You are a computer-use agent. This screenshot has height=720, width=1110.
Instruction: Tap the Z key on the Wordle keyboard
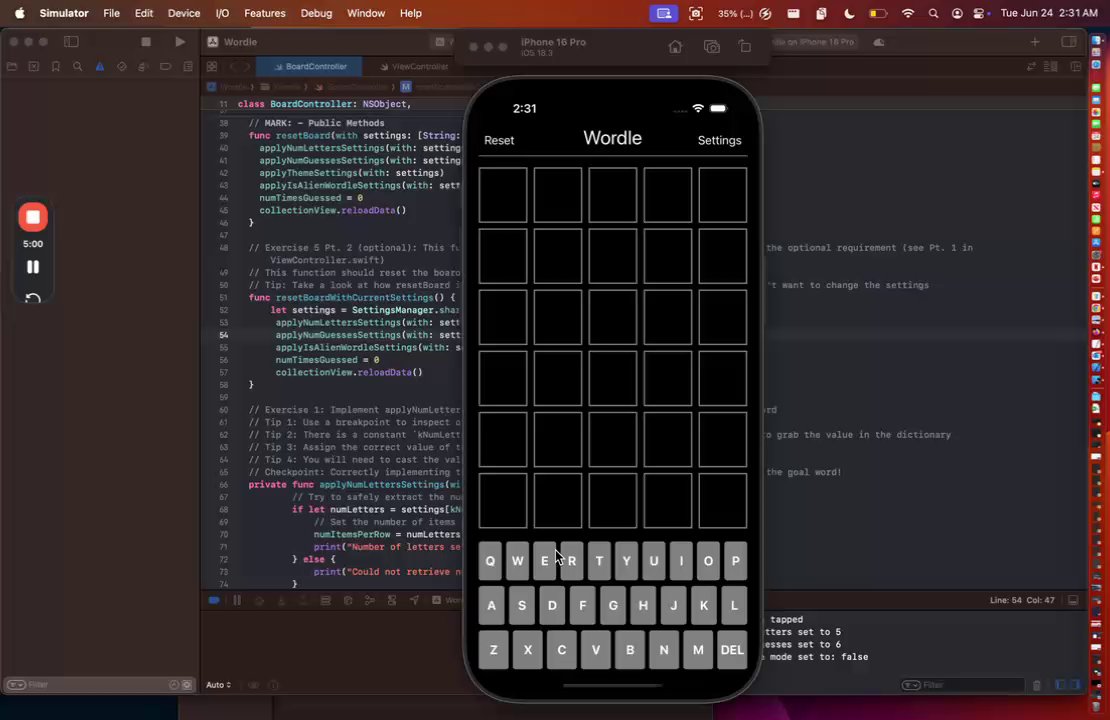(x=493, y=649)
